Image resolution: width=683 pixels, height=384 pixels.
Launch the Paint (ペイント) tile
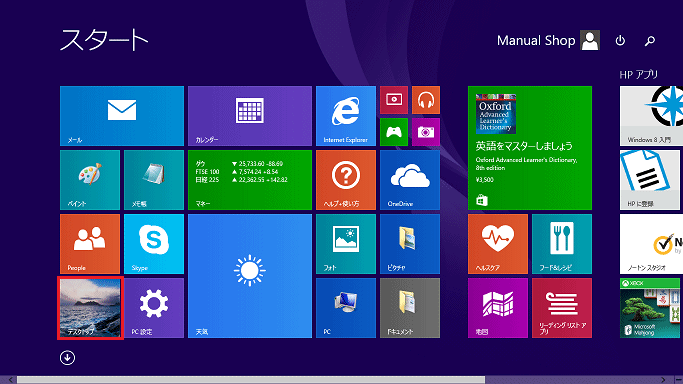[x=90, y=180]
